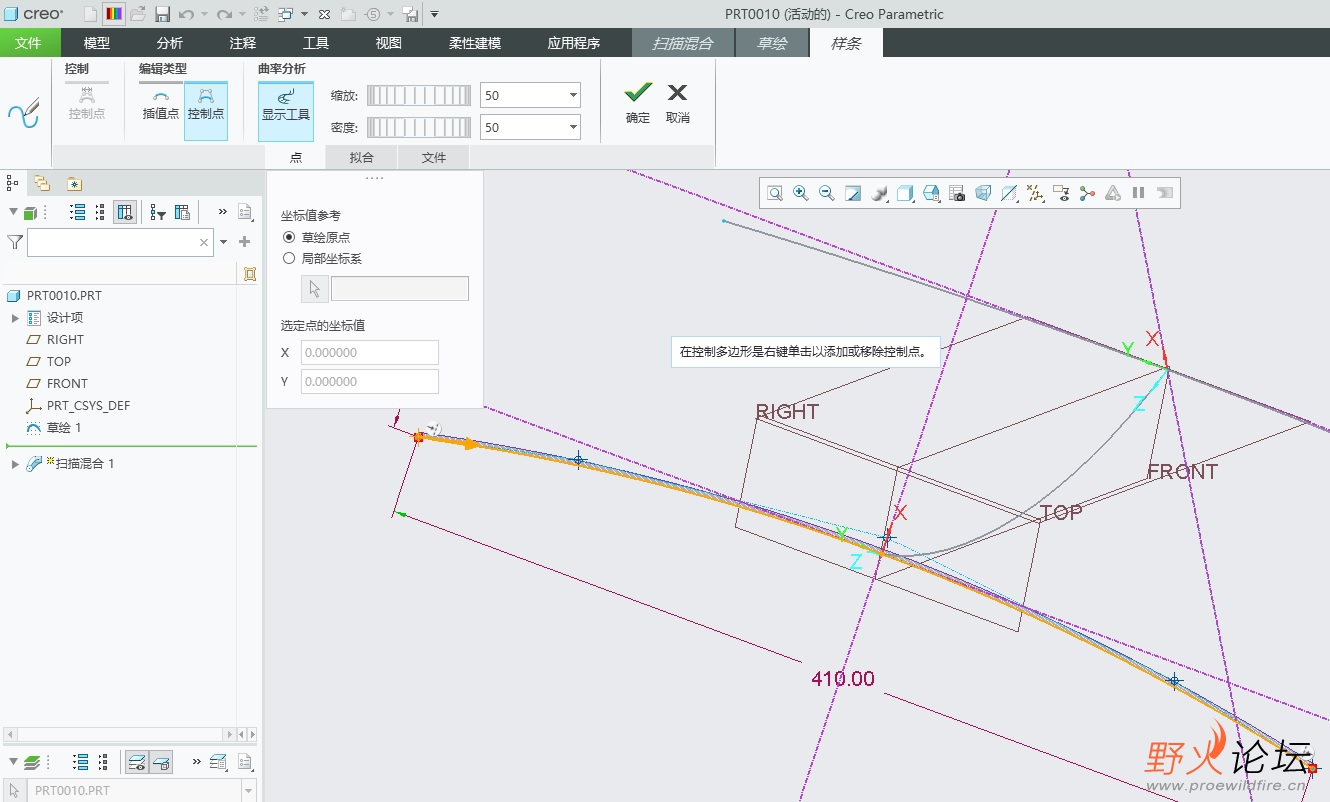
Task: Open the 文件 panel tab below the ribbon
Action: click(x=434, y=157)
